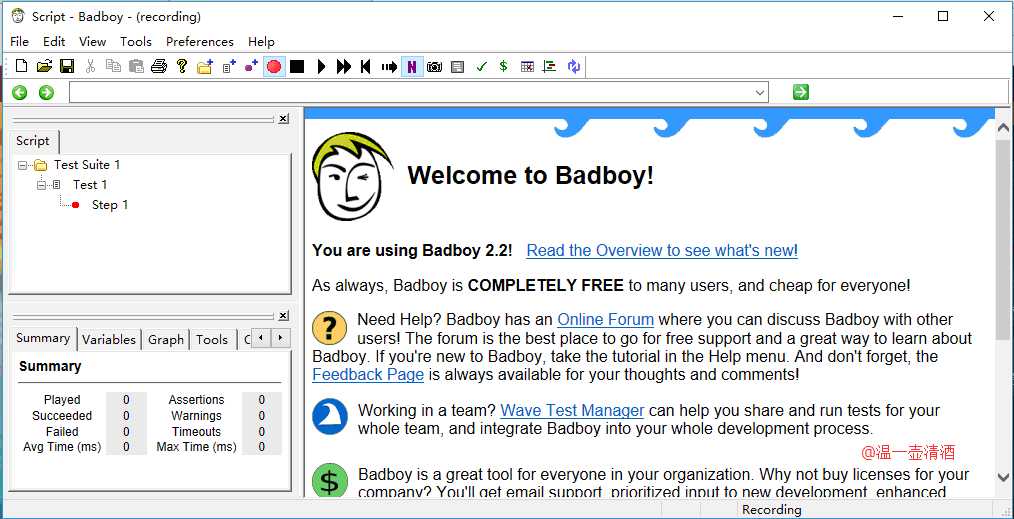1014x519 pixels.
Task: Select Step 1 in the script tree
Action: pyautogui.click(x=110, y=205)
